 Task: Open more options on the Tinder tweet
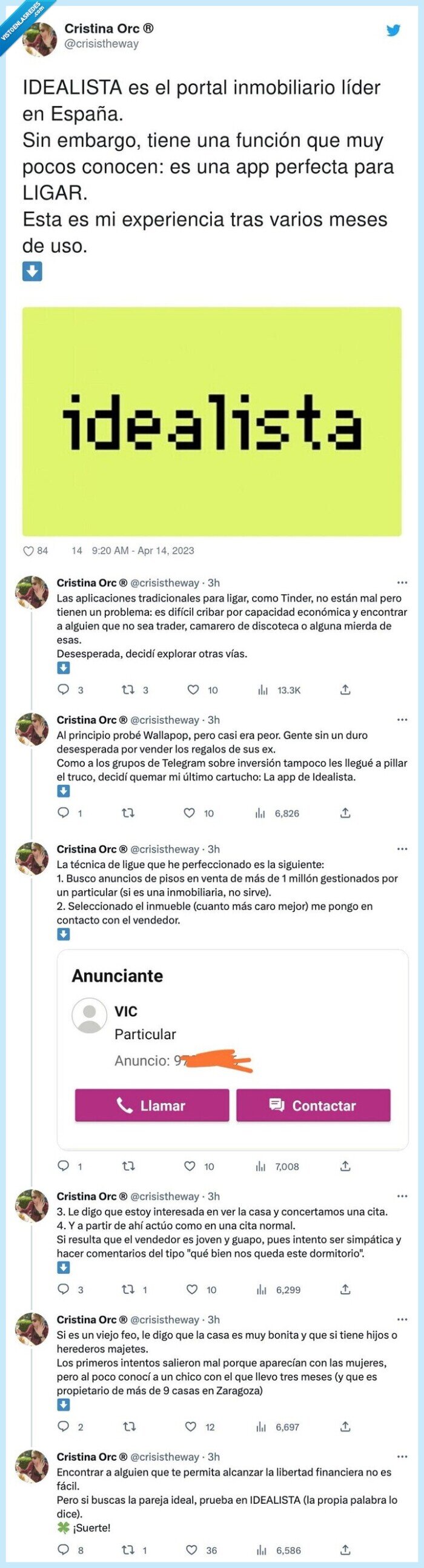pos(402,583)
